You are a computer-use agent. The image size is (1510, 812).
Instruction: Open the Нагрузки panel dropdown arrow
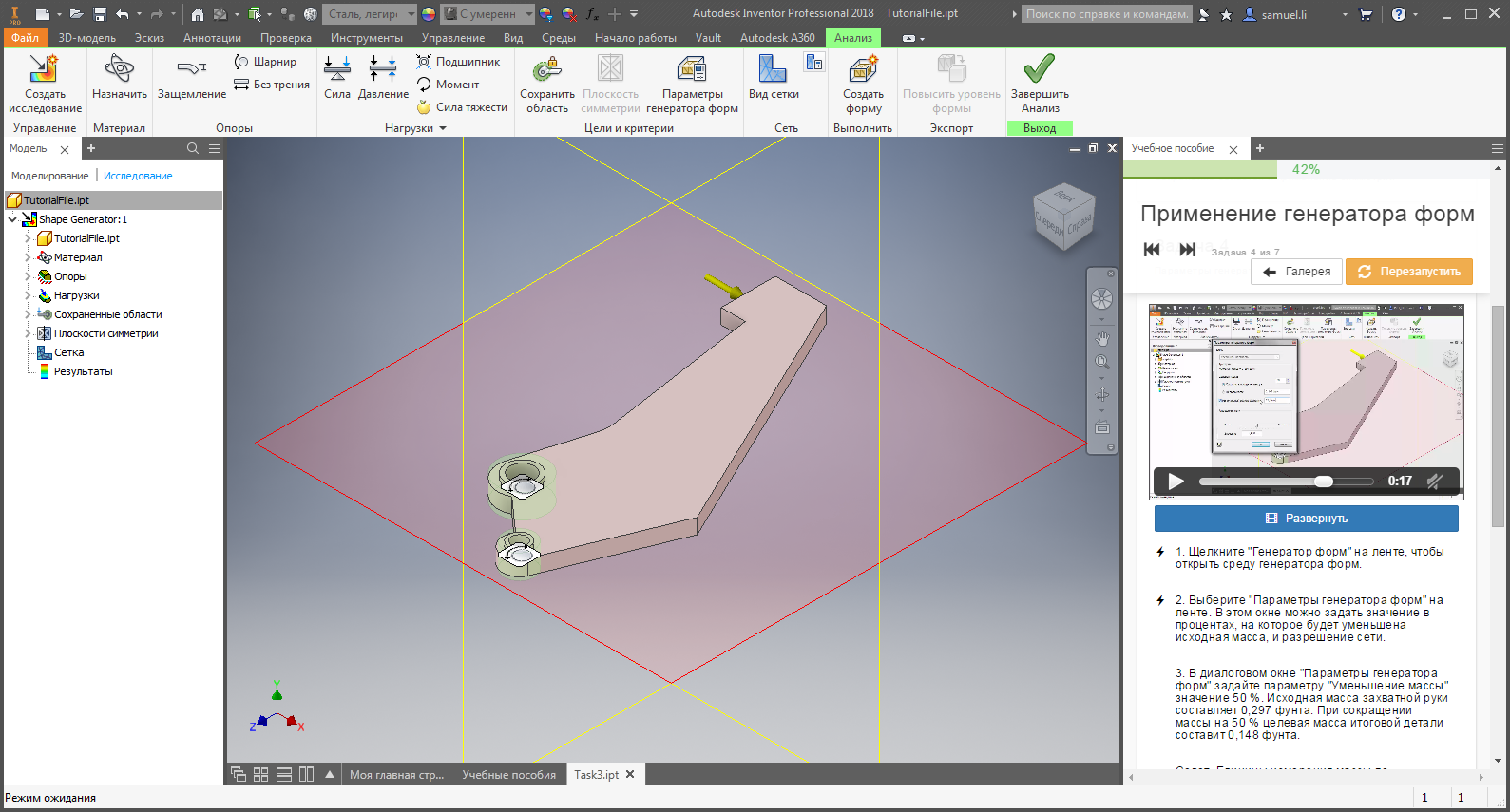coord(443,128)
